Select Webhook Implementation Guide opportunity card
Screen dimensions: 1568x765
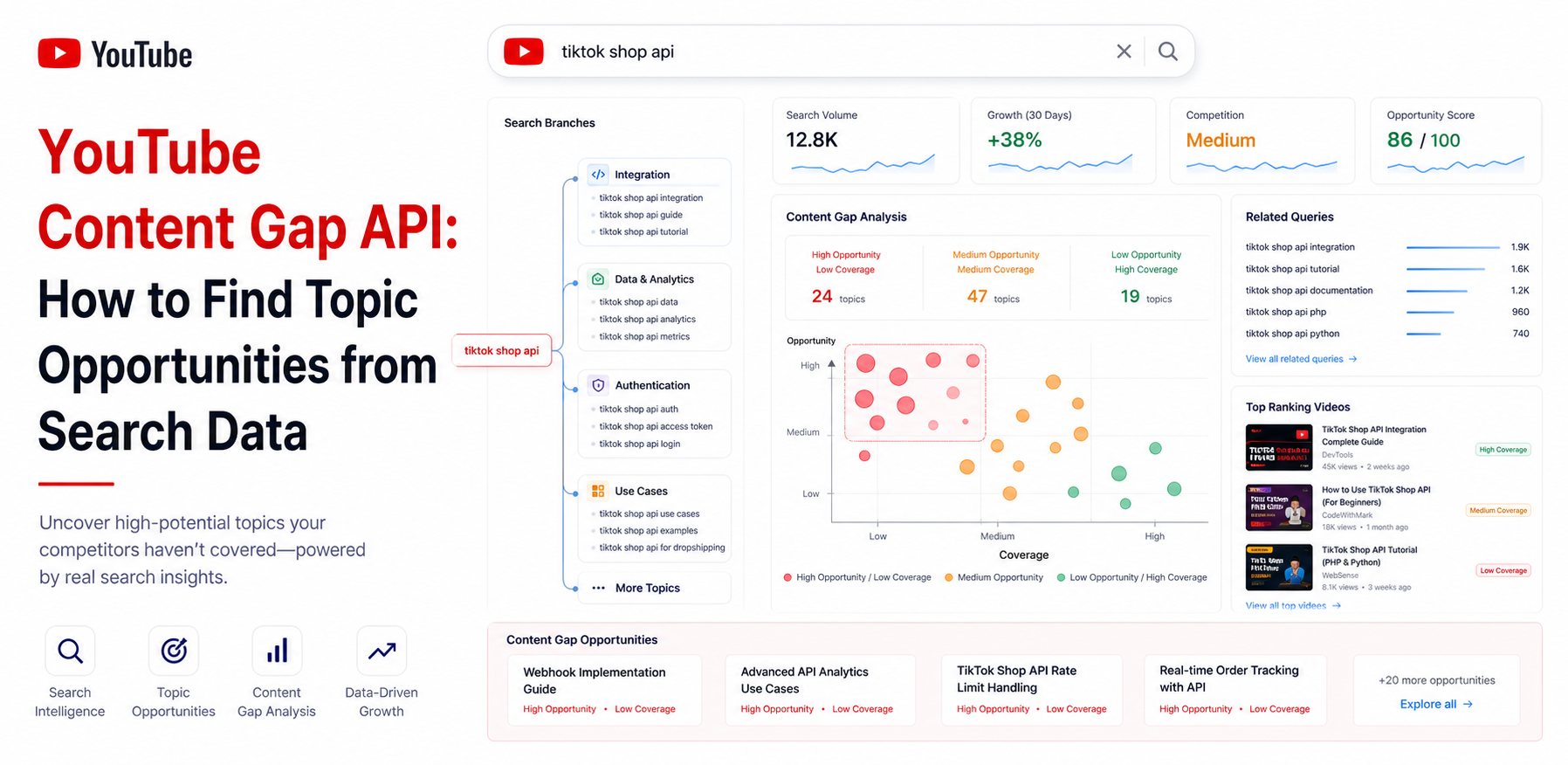click(605, 690)
